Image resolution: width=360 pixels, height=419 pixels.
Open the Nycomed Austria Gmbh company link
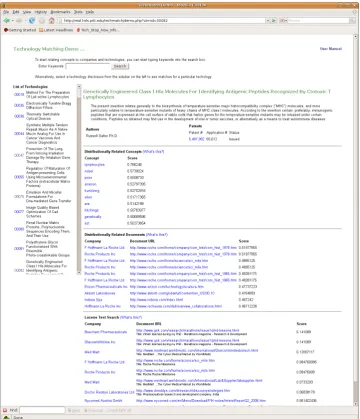103,401
